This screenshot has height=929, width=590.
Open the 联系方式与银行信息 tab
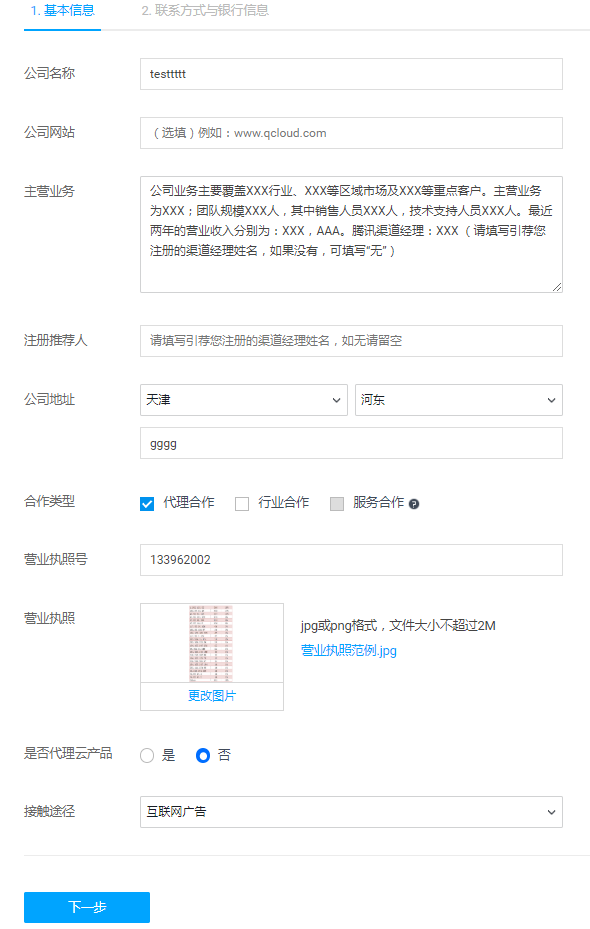tap(205, 11)
